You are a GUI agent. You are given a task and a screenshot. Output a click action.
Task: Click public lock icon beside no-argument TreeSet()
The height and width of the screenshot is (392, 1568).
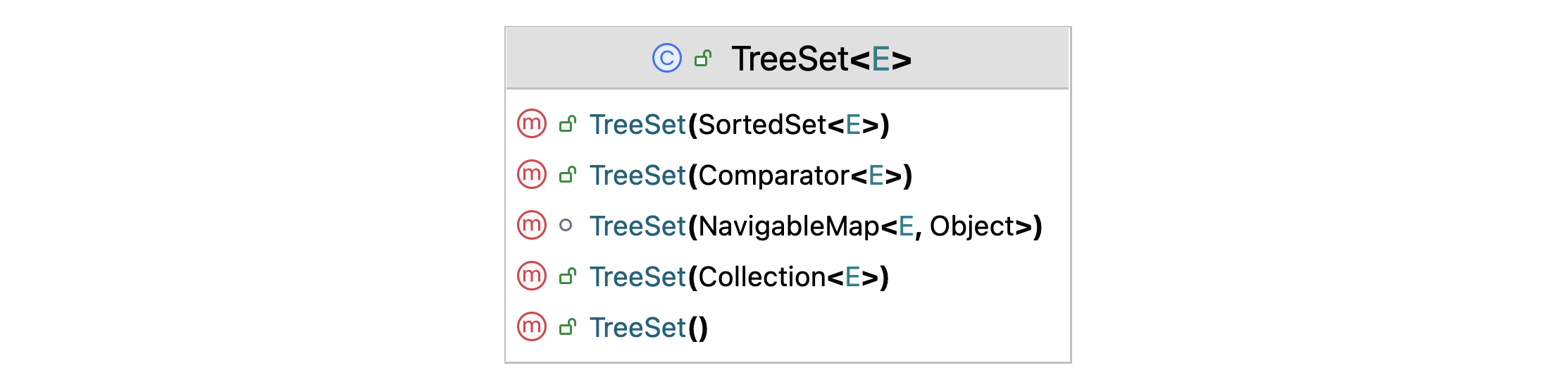(567, 328)
